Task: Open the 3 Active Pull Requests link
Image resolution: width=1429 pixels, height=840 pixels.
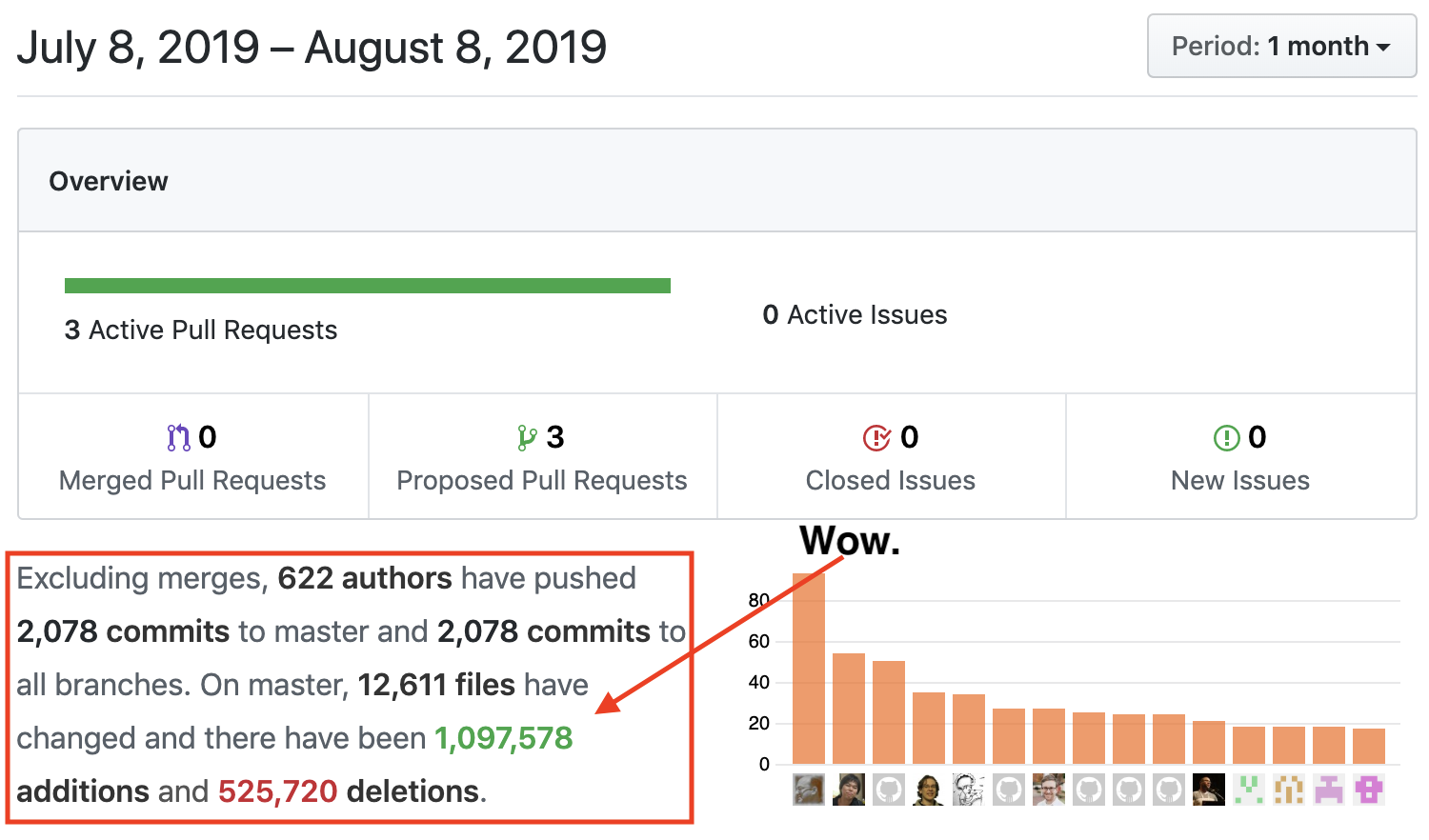Action: (200, 330)
